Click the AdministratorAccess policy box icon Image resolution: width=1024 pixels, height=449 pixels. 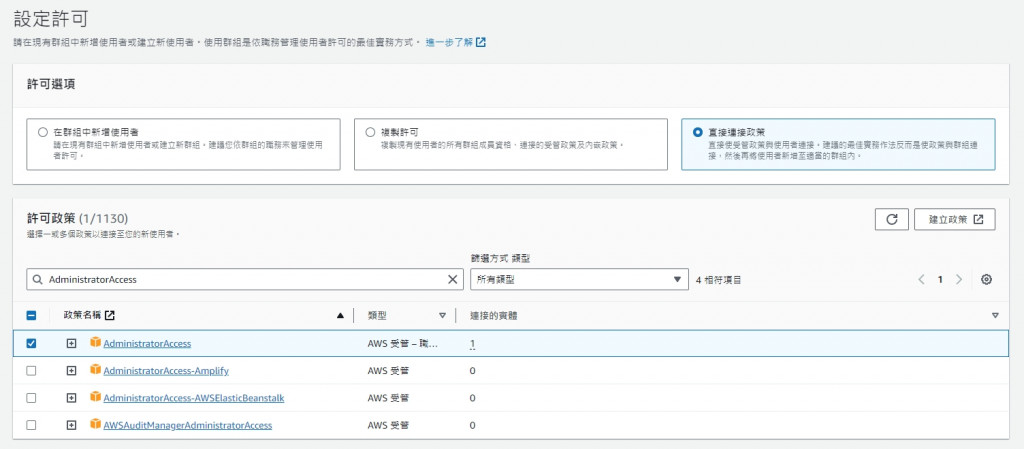96,343
